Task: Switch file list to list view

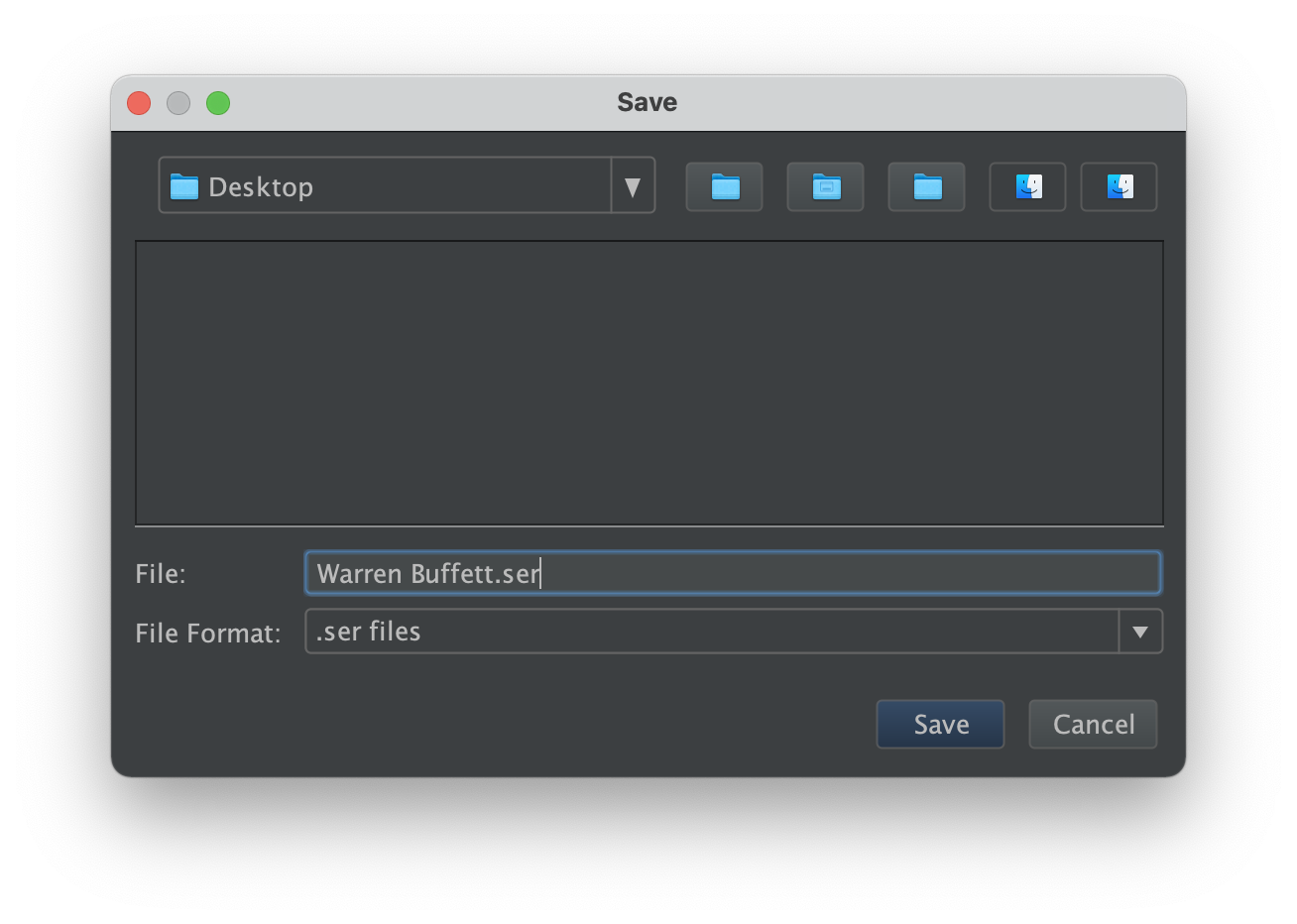Action: 1027,186
